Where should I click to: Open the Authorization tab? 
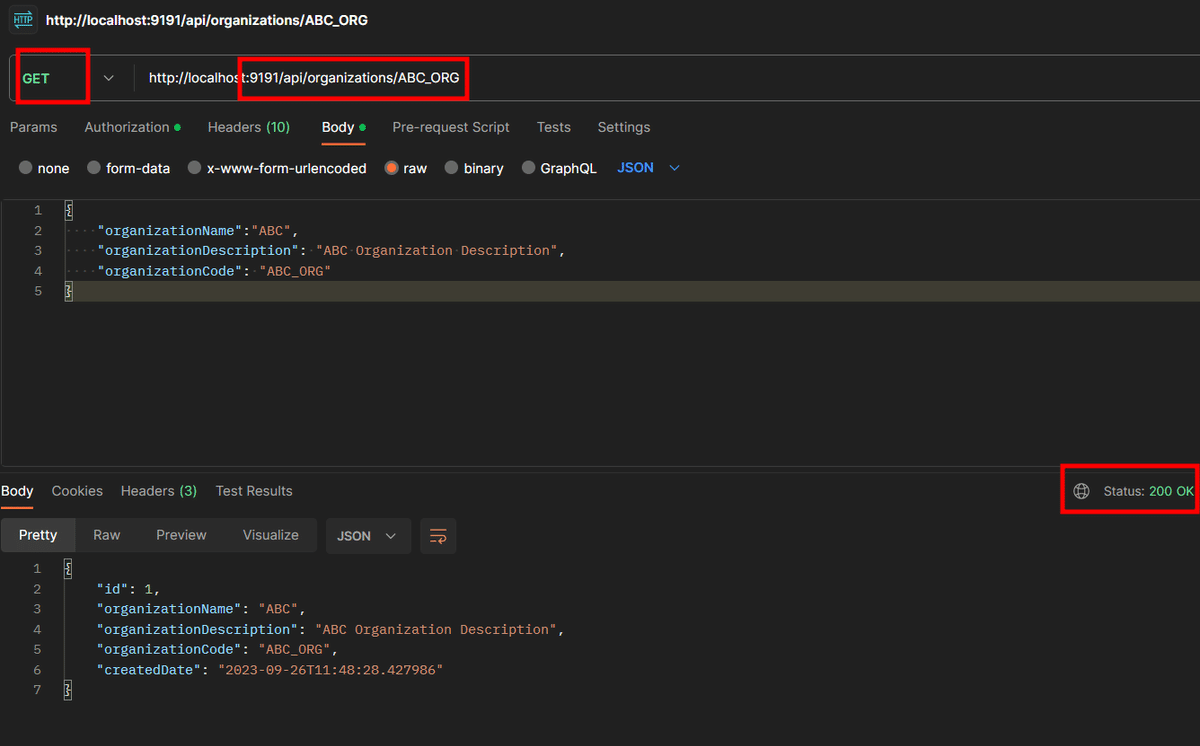coord(132,127)
